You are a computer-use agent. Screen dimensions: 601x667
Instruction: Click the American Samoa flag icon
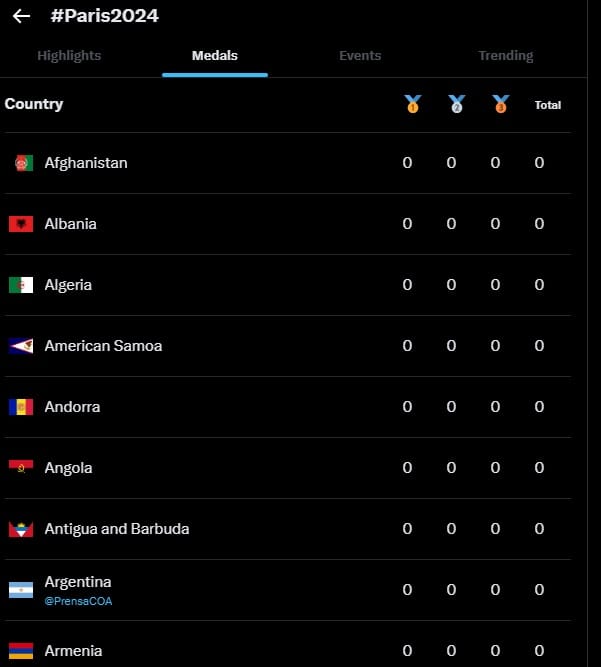coord(21,346)
